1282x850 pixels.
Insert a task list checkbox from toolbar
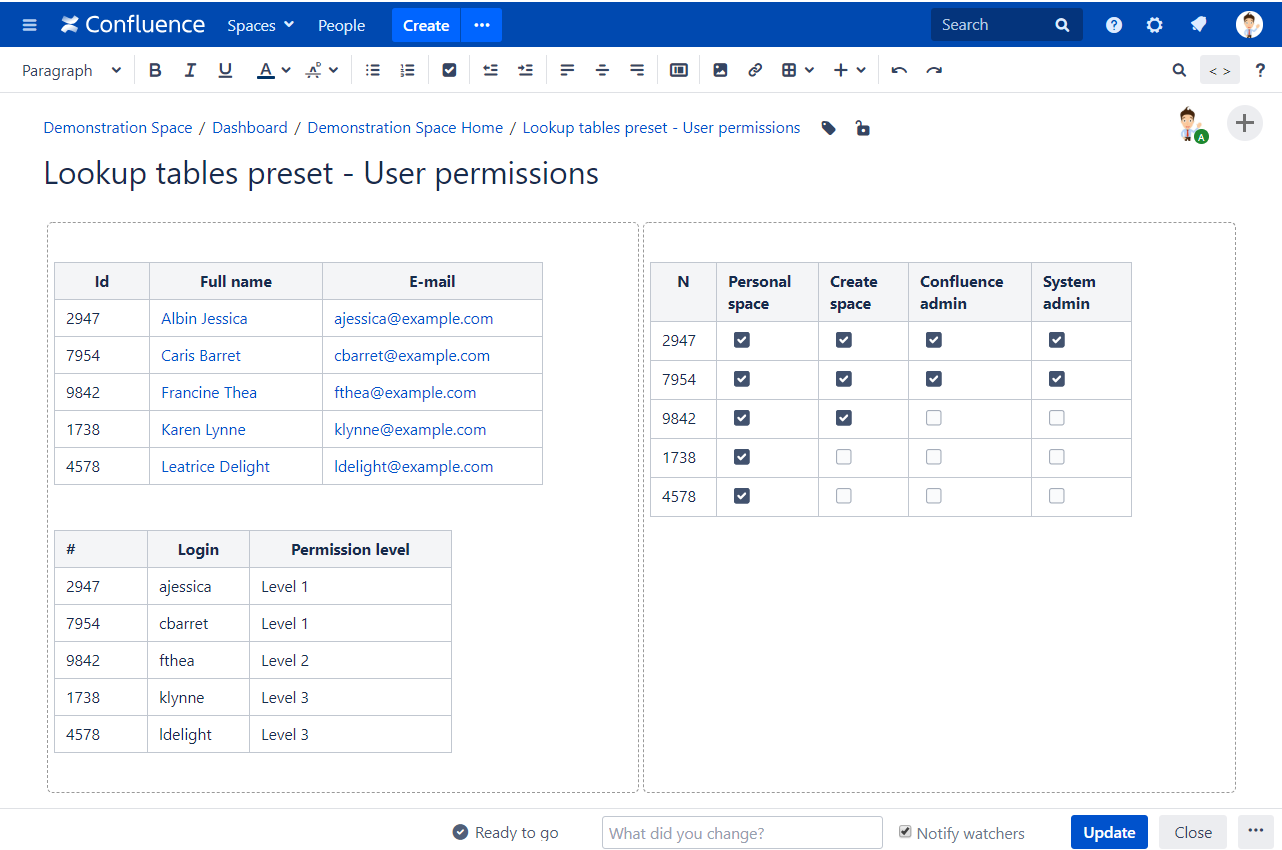(x=449, y=70)
